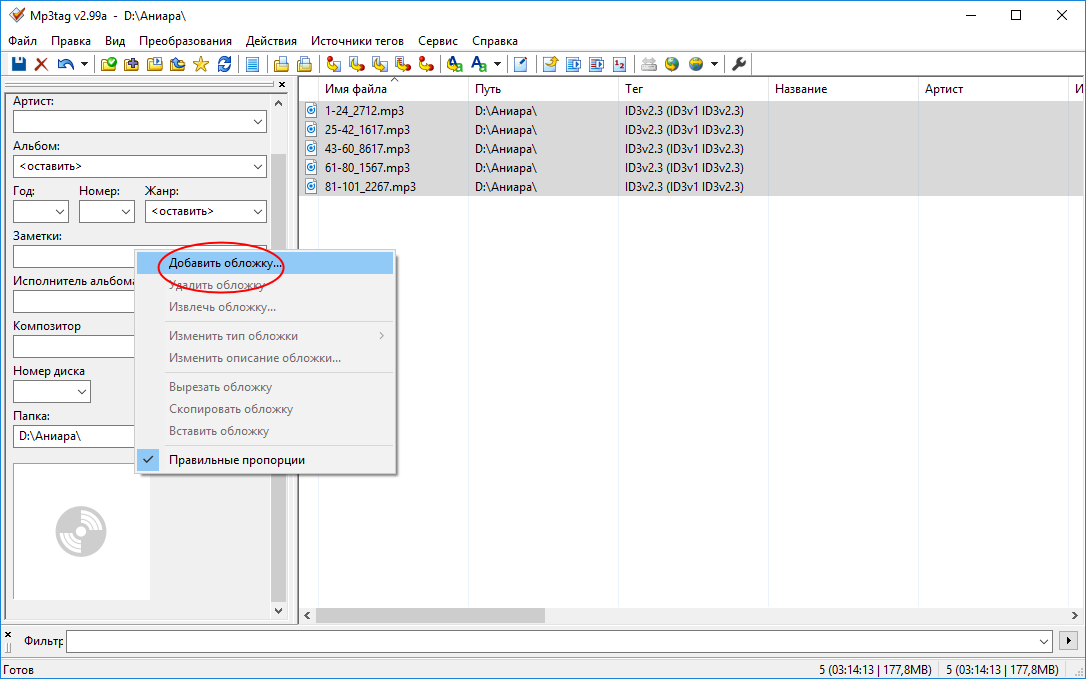Open the tag sources globe dropdown arrow
The image size is (1086, 679).
(714, 64)
